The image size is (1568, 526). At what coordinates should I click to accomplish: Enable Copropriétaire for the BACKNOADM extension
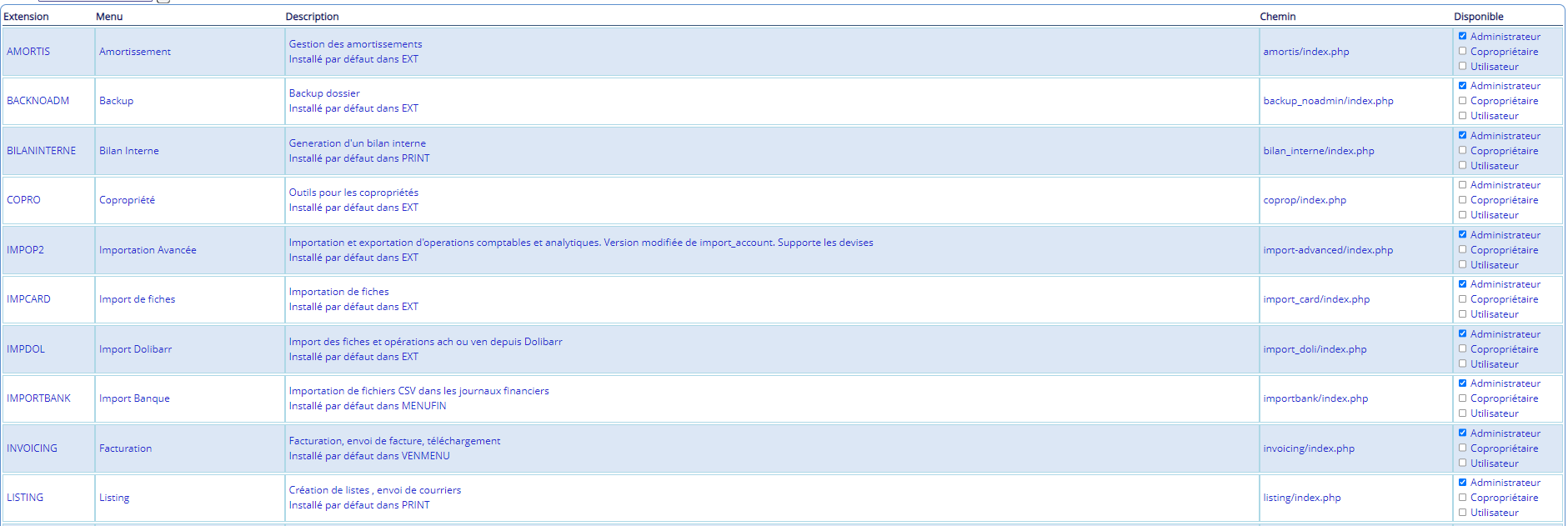tap(1462, 101)
